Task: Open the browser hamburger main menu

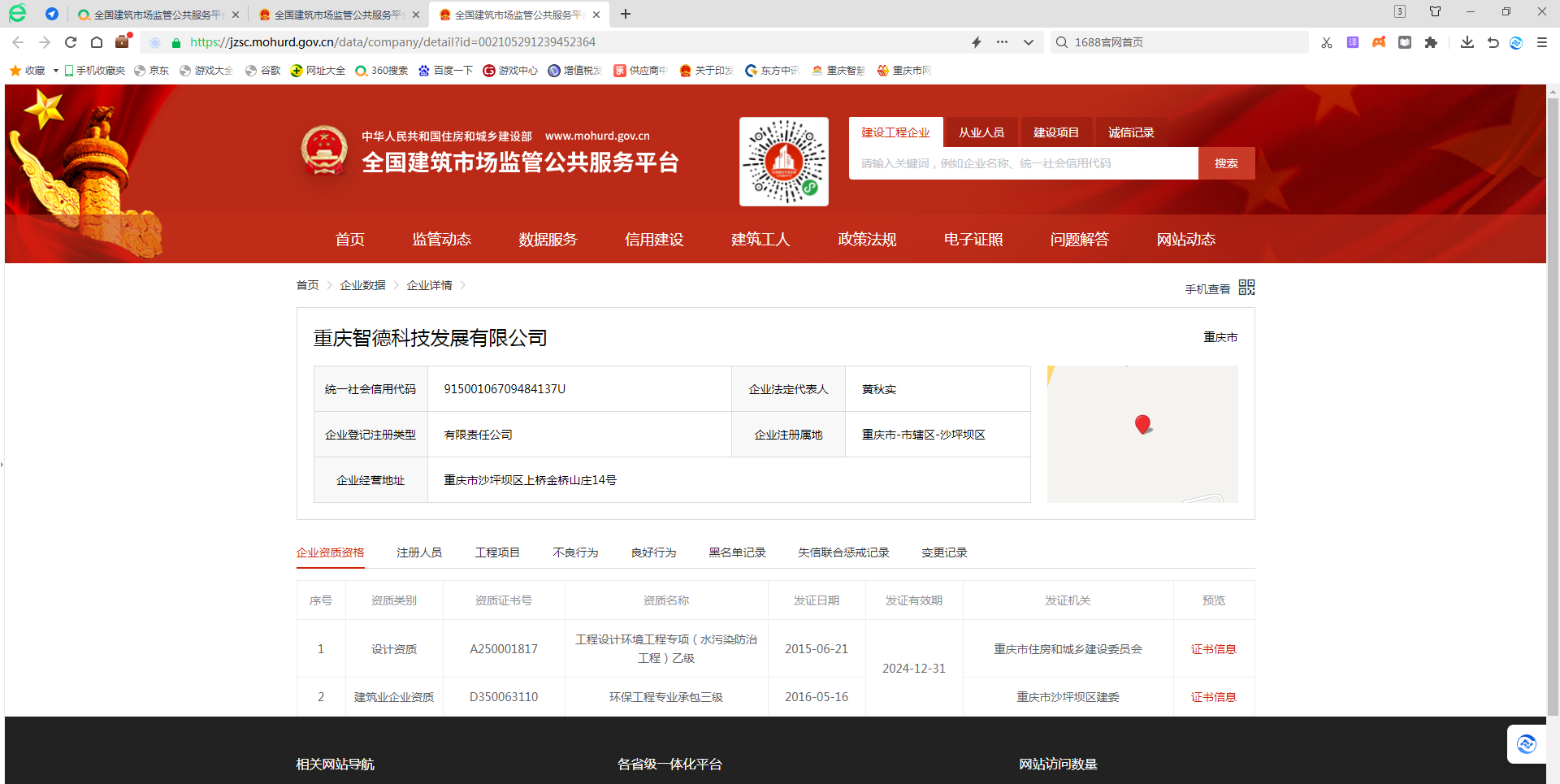Action: 1541,42
